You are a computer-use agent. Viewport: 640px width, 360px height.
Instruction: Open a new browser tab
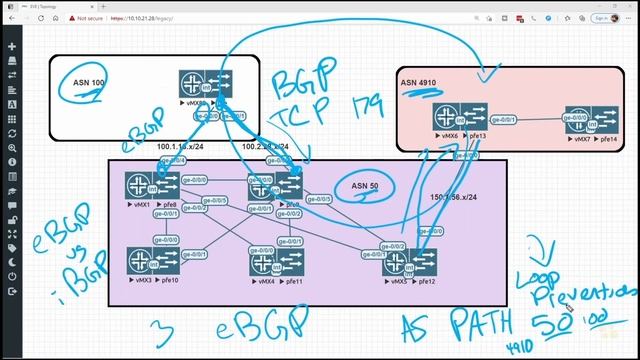point(104,7)
